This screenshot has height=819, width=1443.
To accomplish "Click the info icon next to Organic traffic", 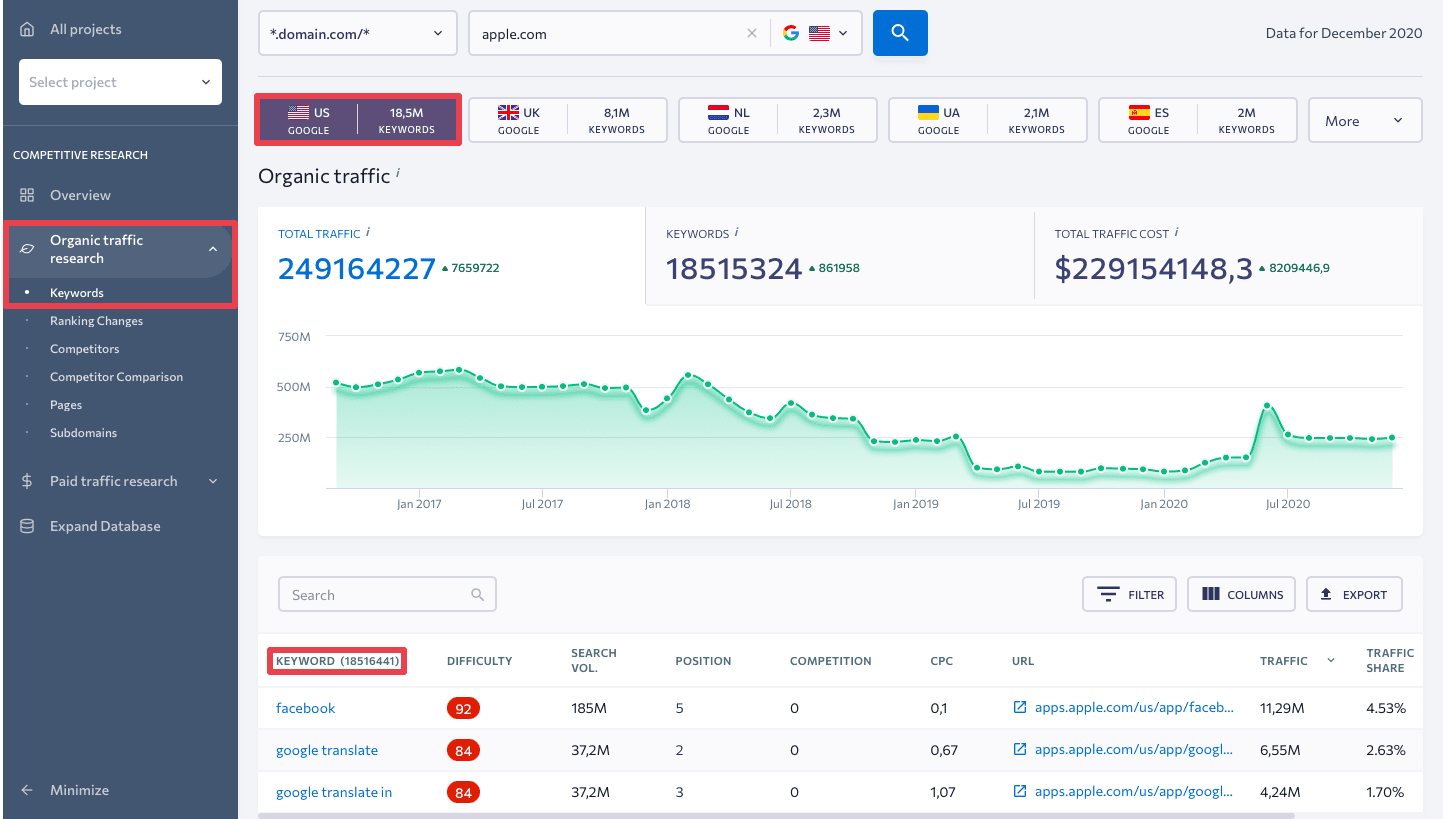I will 398,173.
